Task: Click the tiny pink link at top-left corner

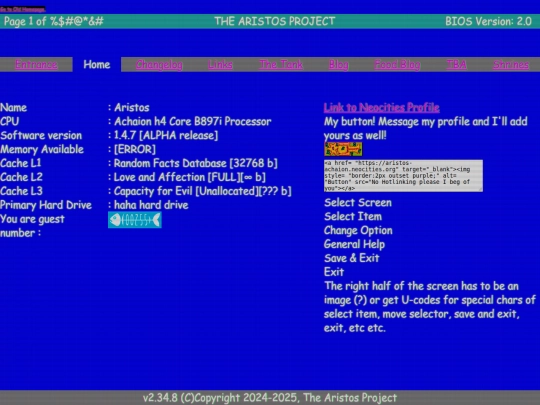Action: tap(23, 9)
